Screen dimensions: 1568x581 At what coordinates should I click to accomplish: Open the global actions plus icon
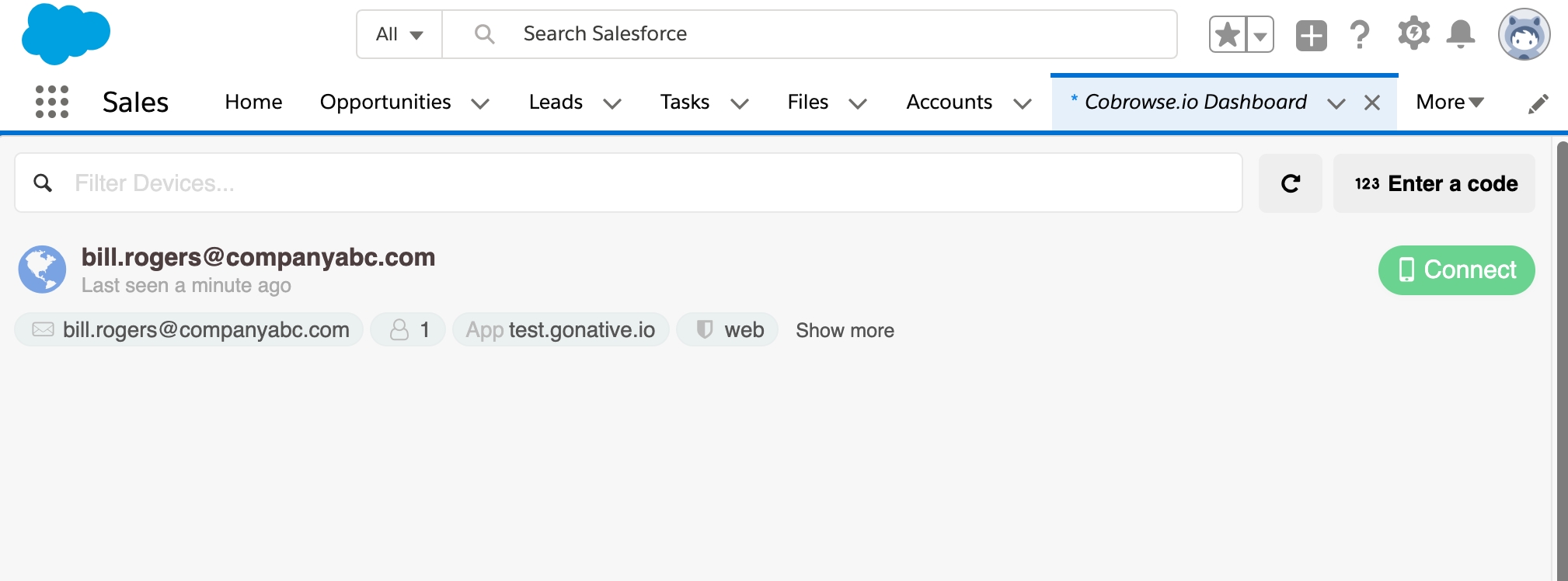(x=1312, y=35)
